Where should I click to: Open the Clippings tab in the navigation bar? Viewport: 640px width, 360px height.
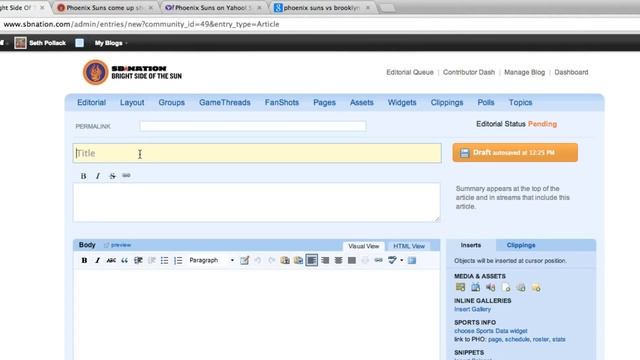(447, 102)
